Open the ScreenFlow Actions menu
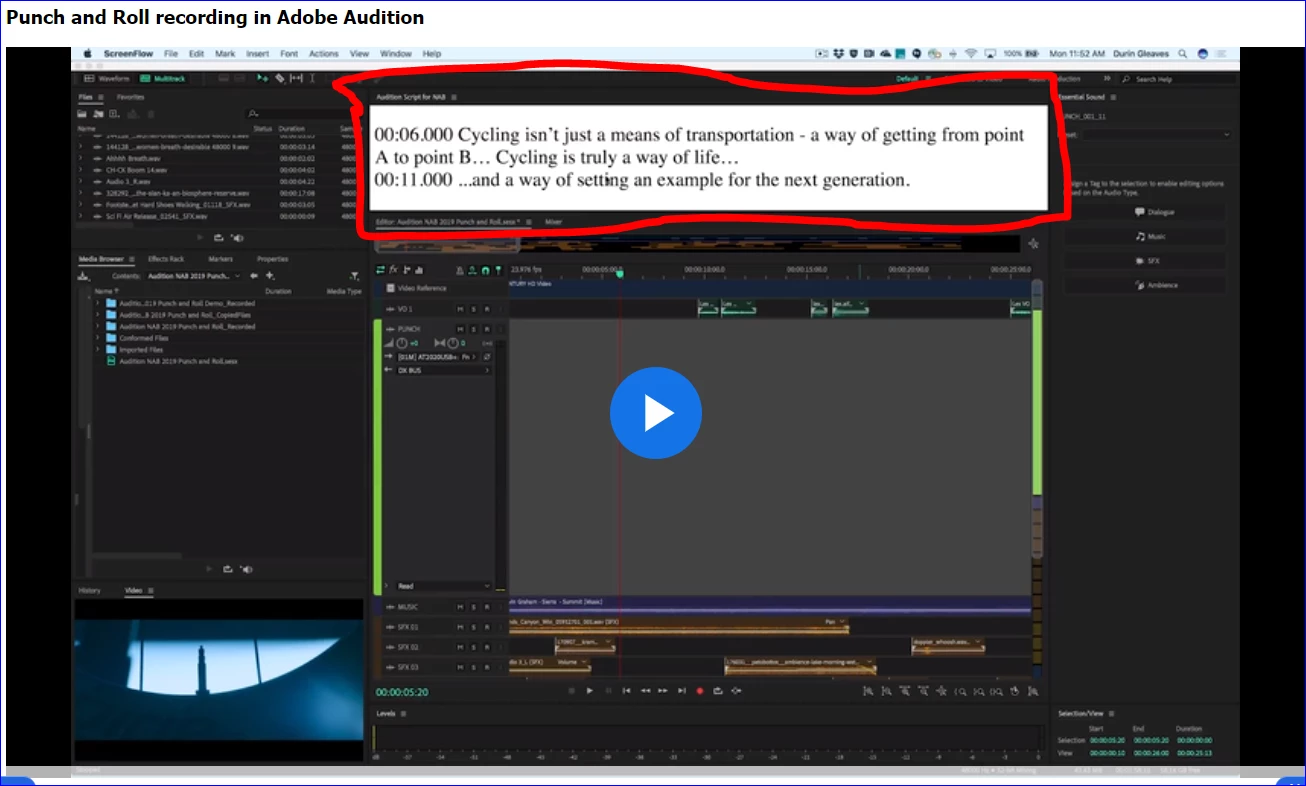 click(323, 54)
